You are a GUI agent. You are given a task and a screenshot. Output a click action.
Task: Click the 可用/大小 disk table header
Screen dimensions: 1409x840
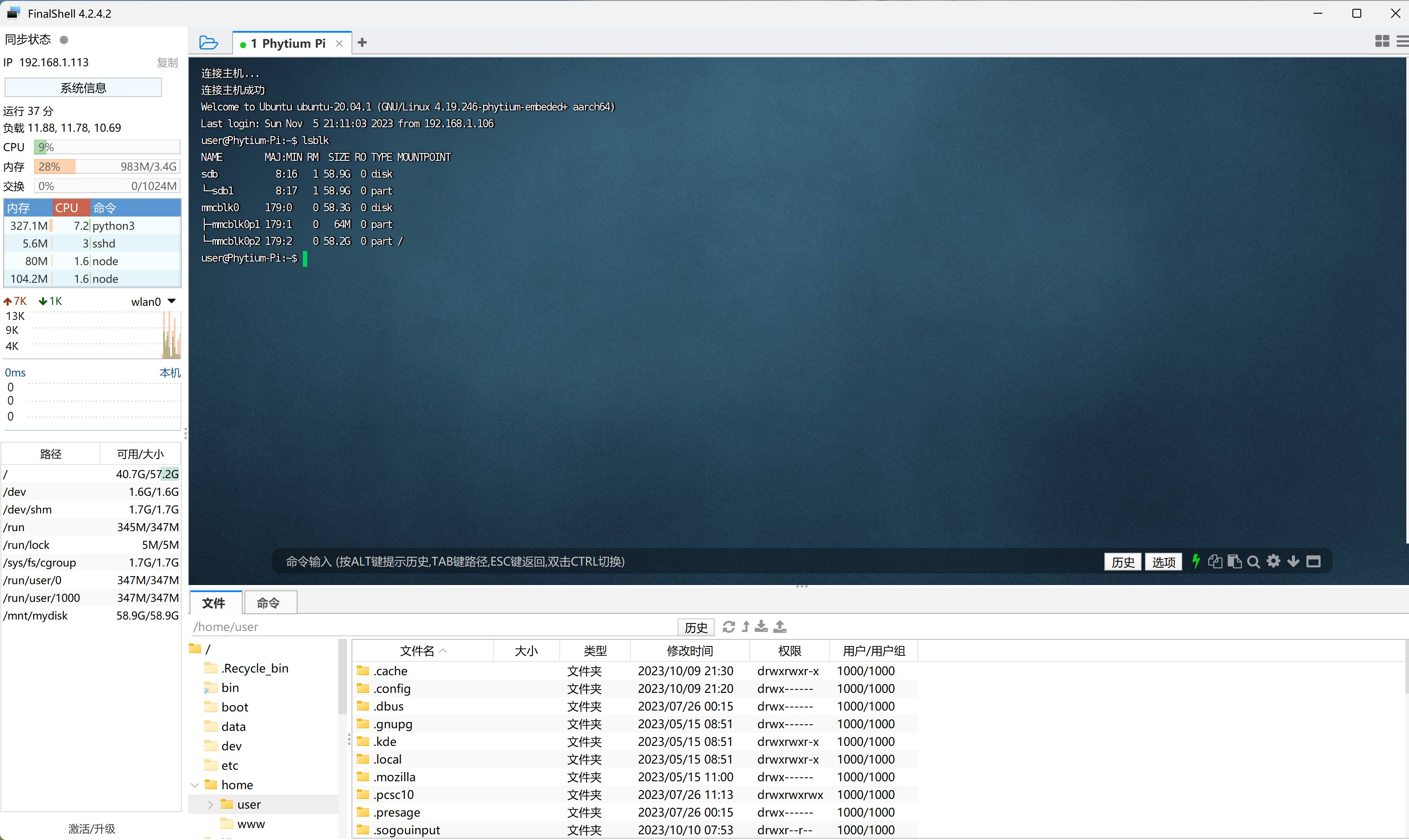[141, 454]
